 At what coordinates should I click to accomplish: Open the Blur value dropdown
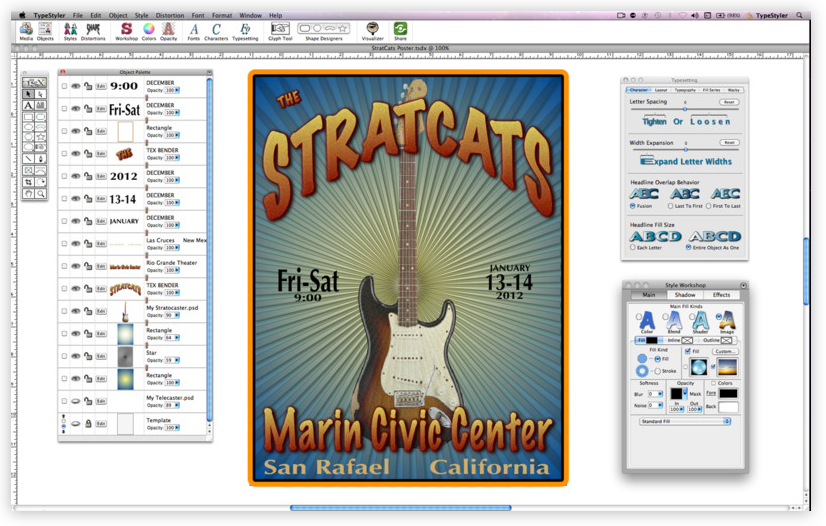655,394
